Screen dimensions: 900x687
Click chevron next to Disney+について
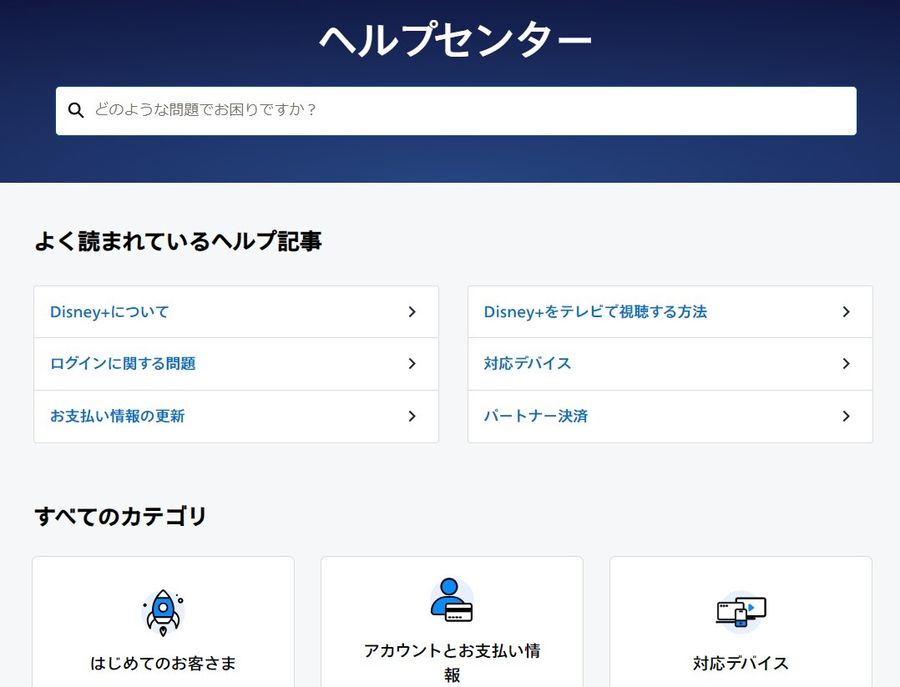(x=412, y=312)
